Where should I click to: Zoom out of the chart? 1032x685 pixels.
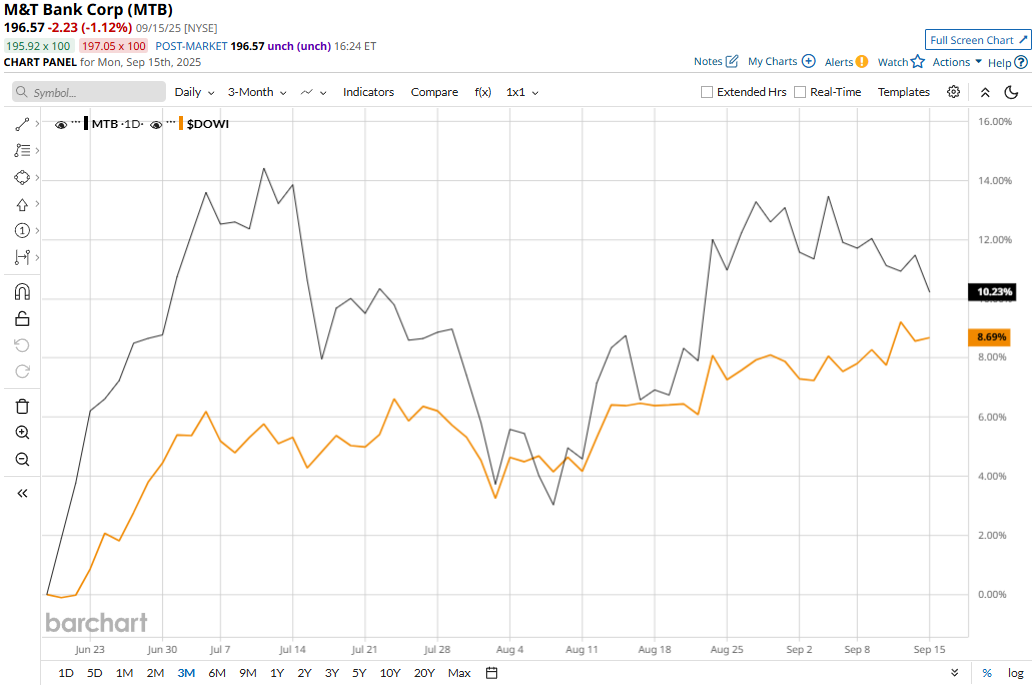(x=22, y=459)
